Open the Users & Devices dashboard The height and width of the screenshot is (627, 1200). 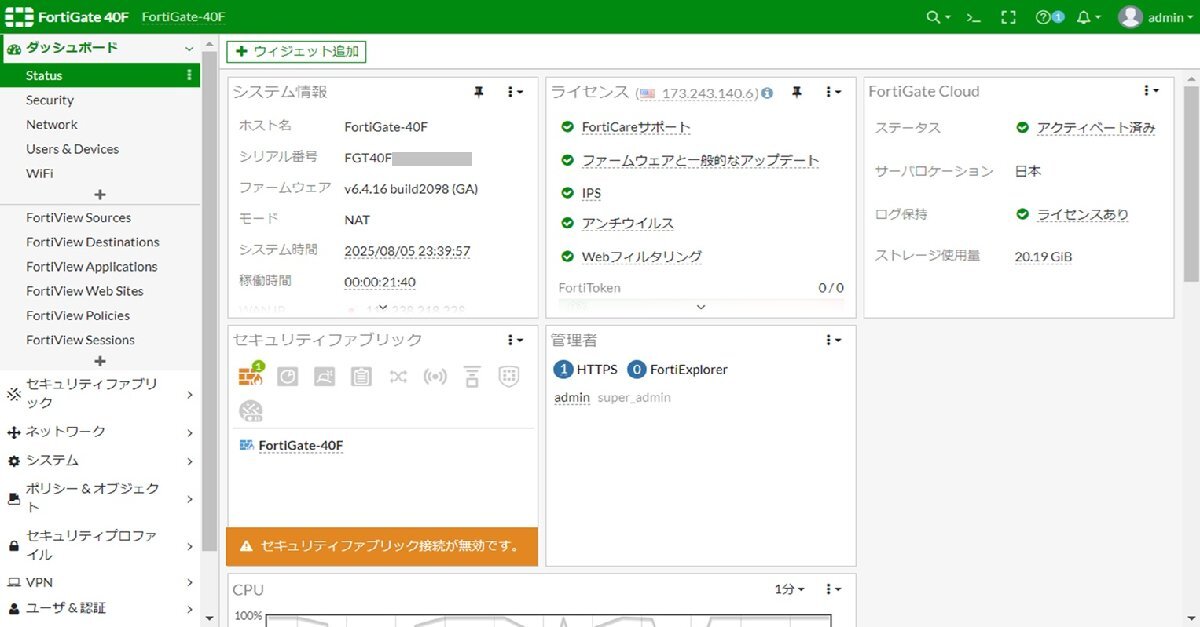[x=72, y=149]
